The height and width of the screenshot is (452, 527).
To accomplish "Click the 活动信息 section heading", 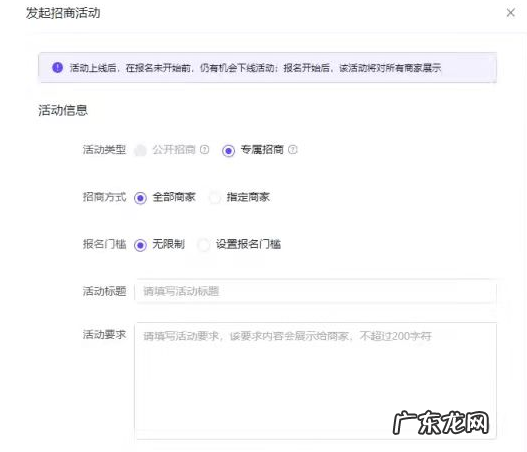I will (x=63, y=110).
